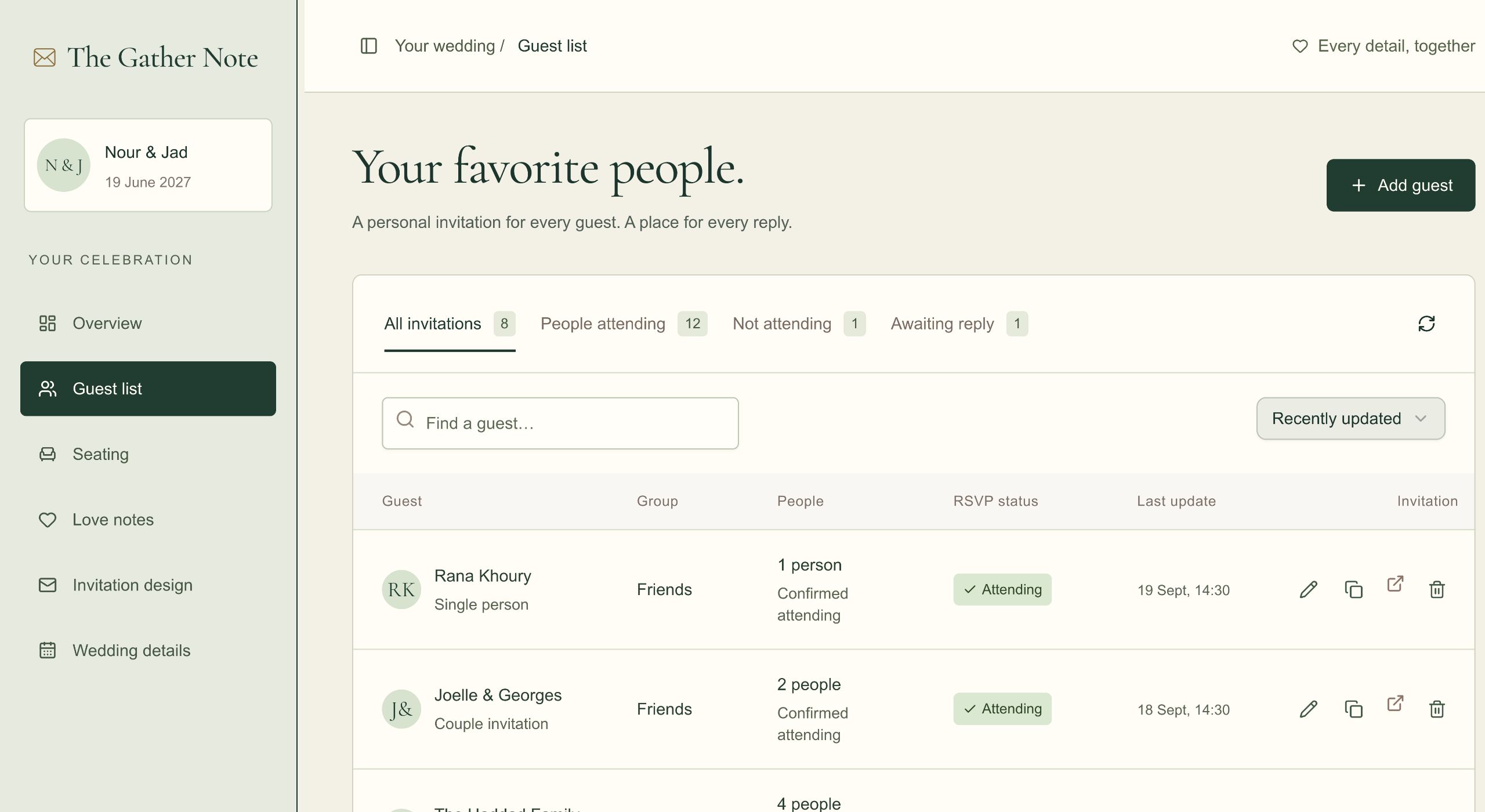Screen dimensions: 1485x812
Task: Edit Rana Khoury's invitation with pencil icon
Action: click(x=1309, y=589)
